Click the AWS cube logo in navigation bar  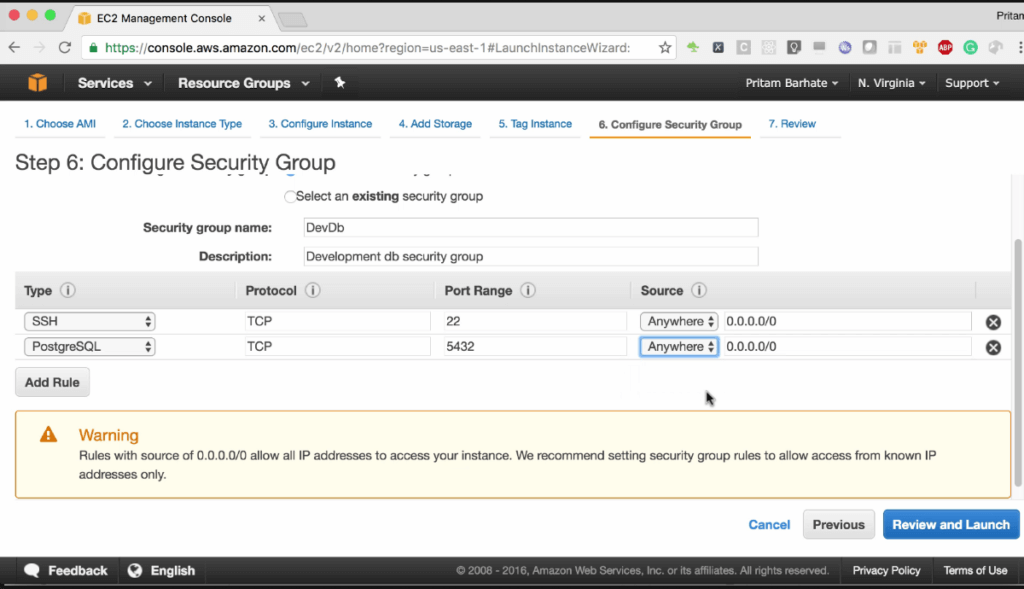pyautogui.click(x=36, y=83)
